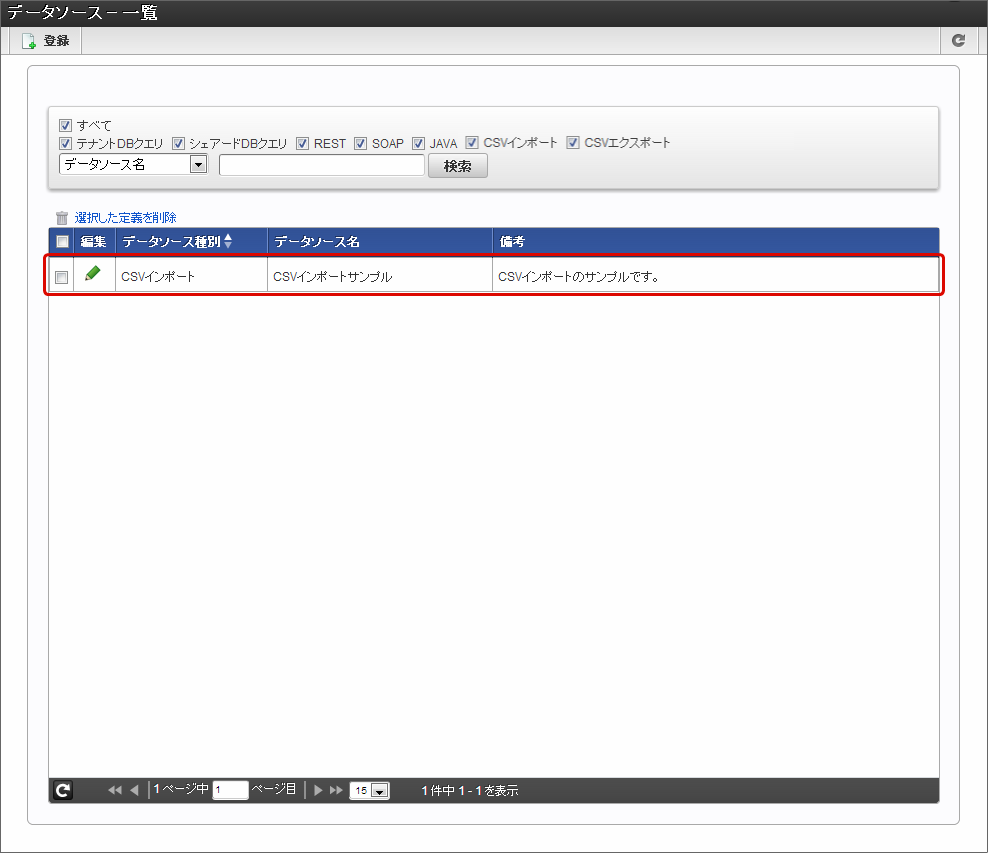
Task: Check the select-all checkbox in table header
Action: (x=62, y=241)
